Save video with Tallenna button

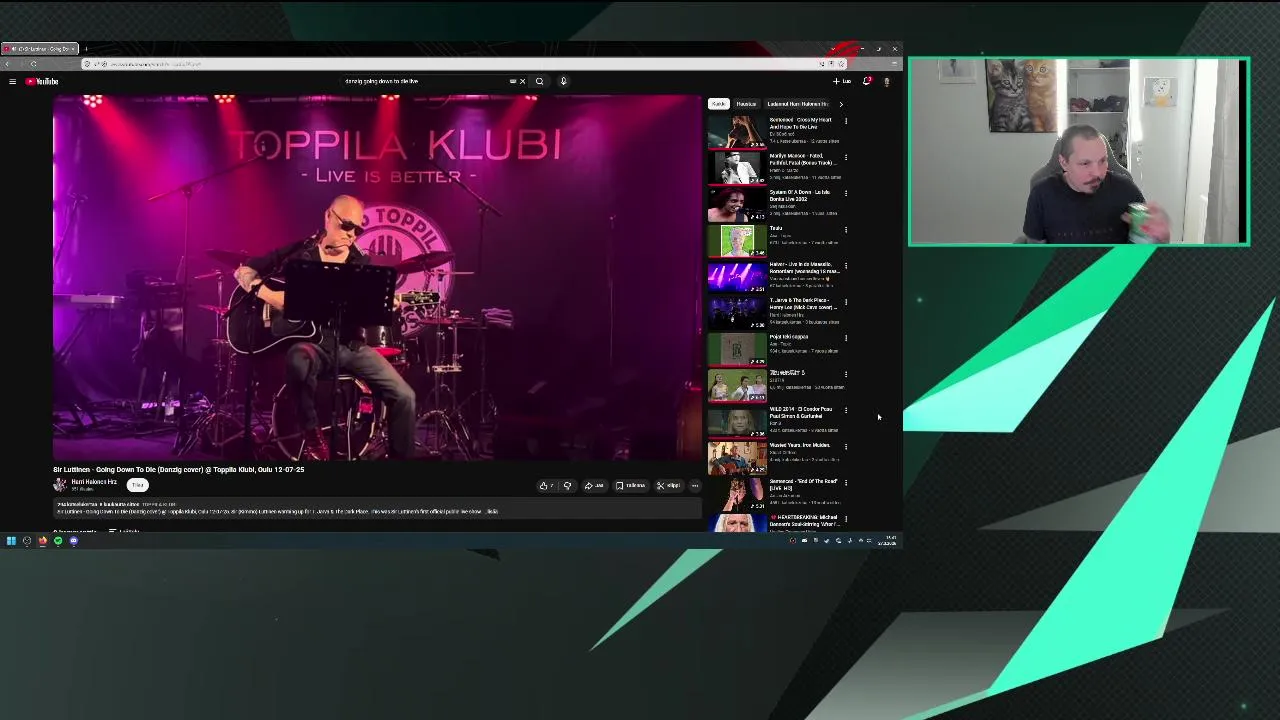pyautogui.click(x=630, y=486)
